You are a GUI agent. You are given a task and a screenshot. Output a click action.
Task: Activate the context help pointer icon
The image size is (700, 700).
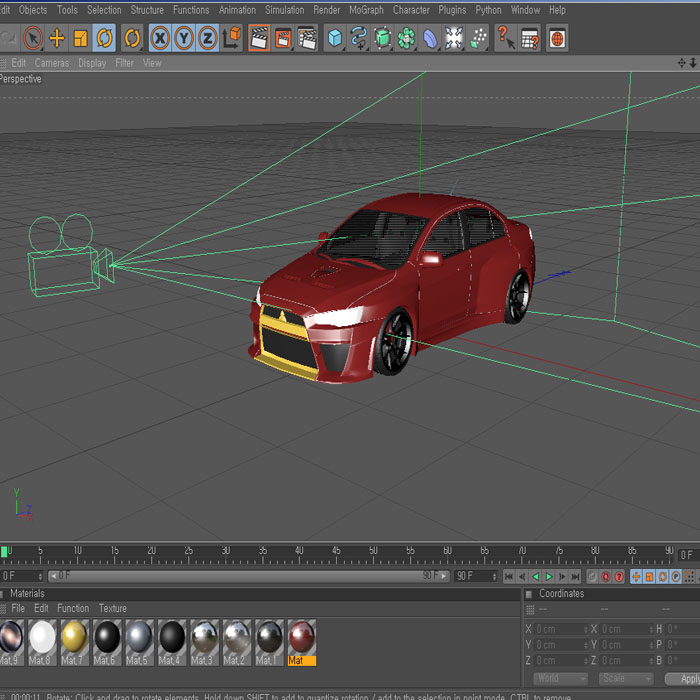[506, 38]
